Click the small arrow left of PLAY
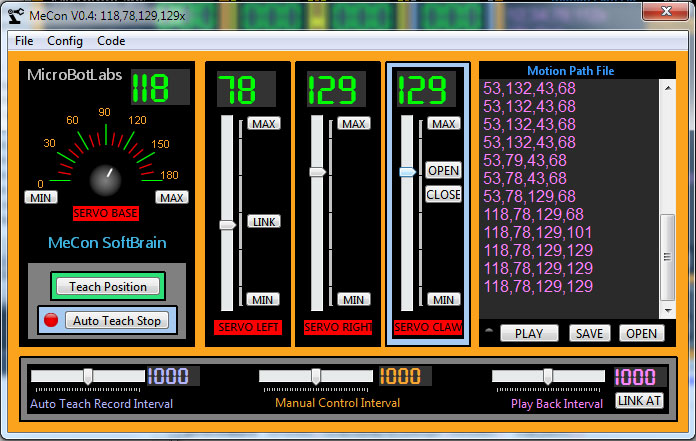 click(489, 331)
